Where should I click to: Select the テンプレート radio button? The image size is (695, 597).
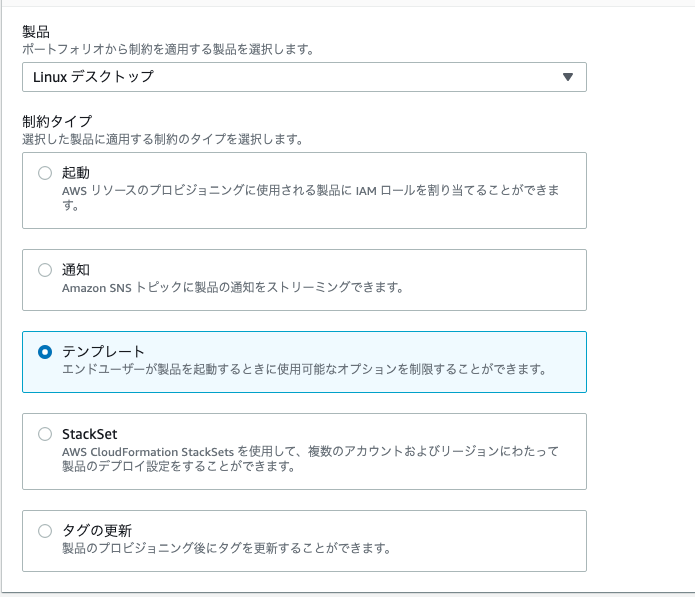pyautogui.click(x=45, y=352)
